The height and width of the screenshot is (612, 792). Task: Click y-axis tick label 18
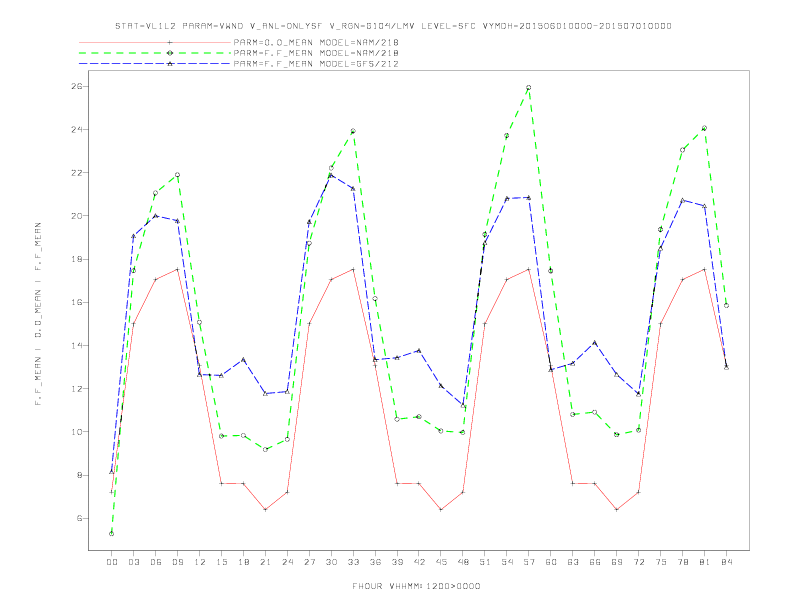click(x=76, y=259)
